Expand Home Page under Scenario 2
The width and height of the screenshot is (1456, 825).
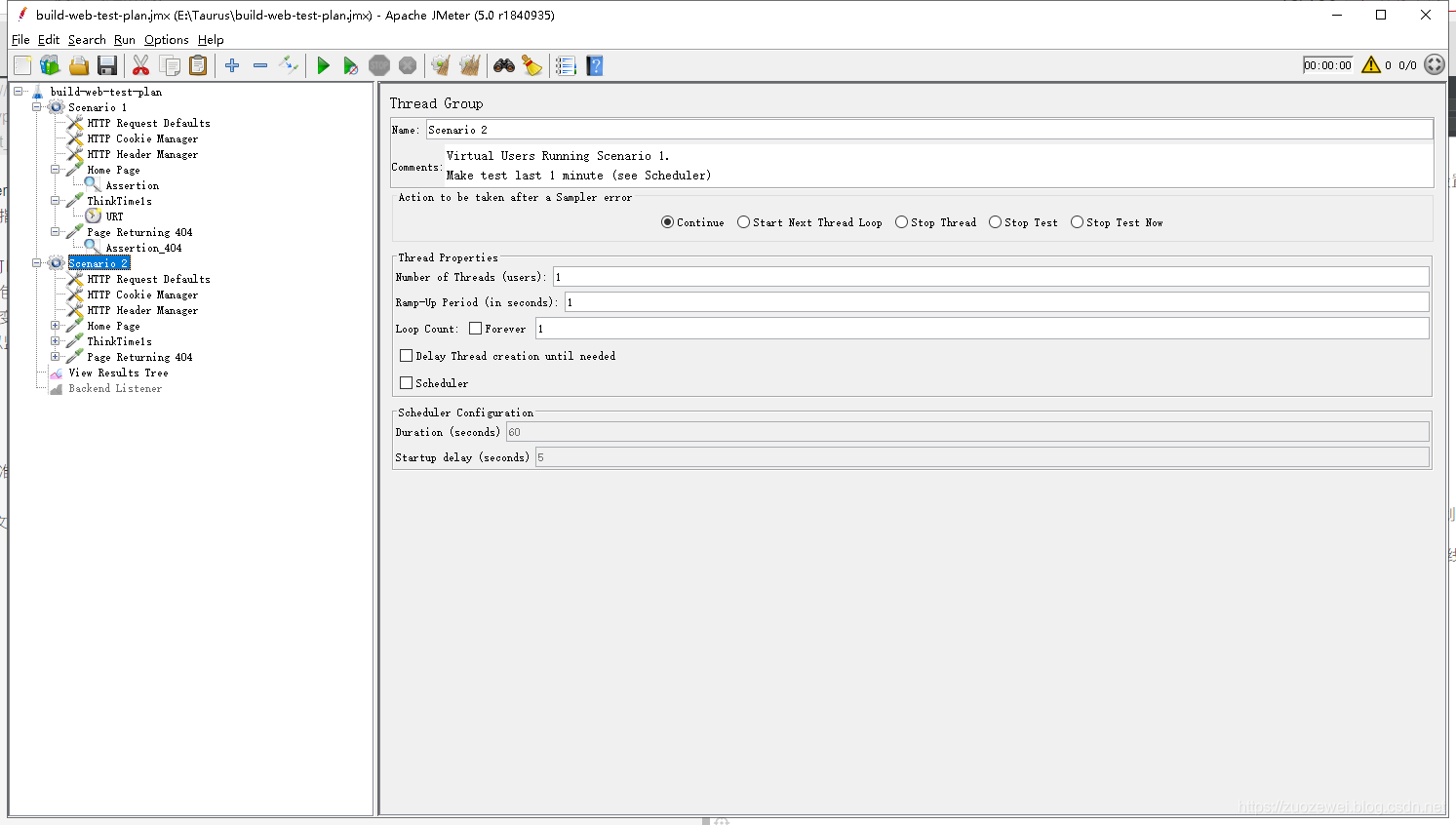pos(55,326)
